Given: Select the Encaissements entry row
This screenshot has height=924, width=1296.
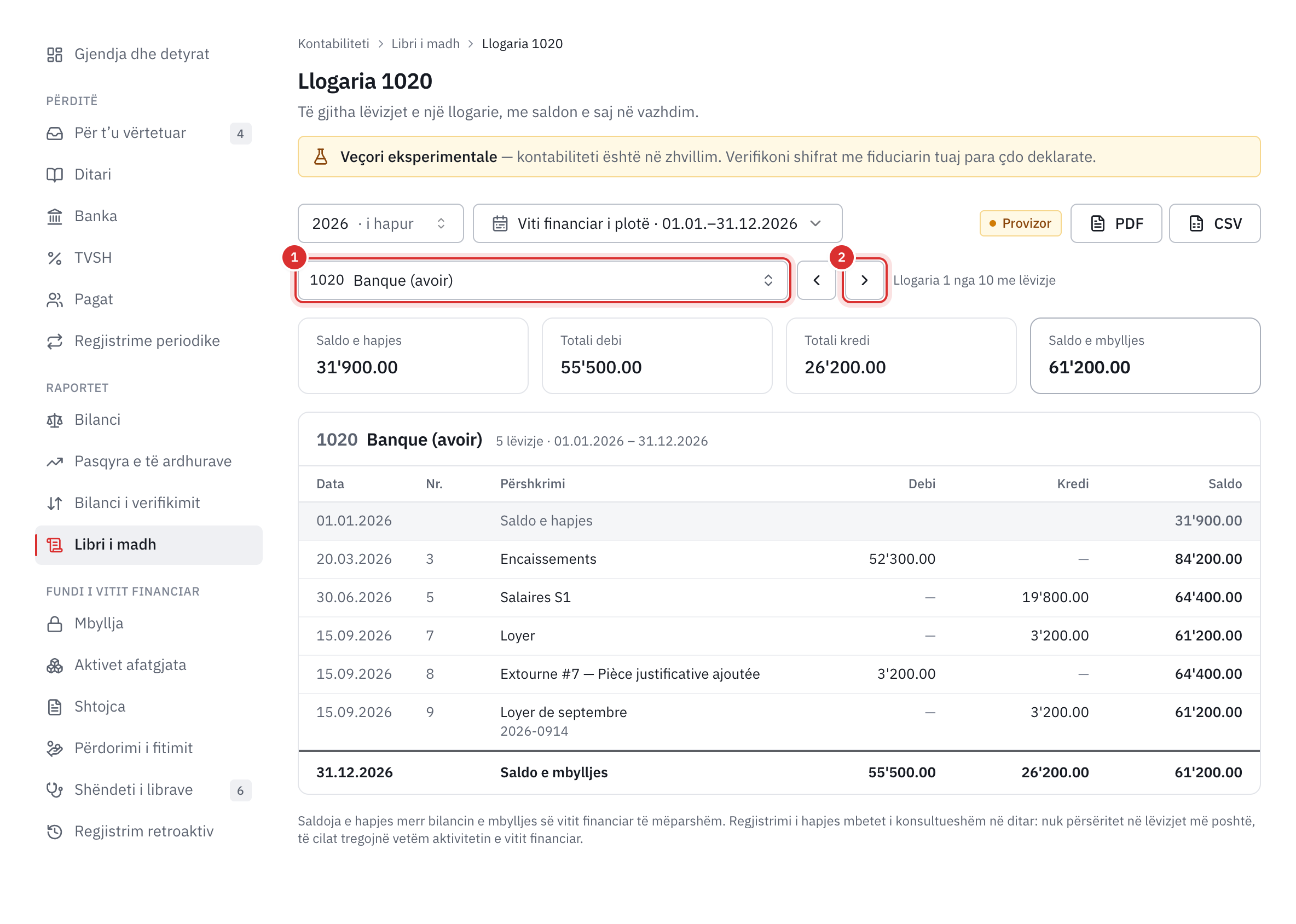Looking at the screenshot, I should pos(779,559).
